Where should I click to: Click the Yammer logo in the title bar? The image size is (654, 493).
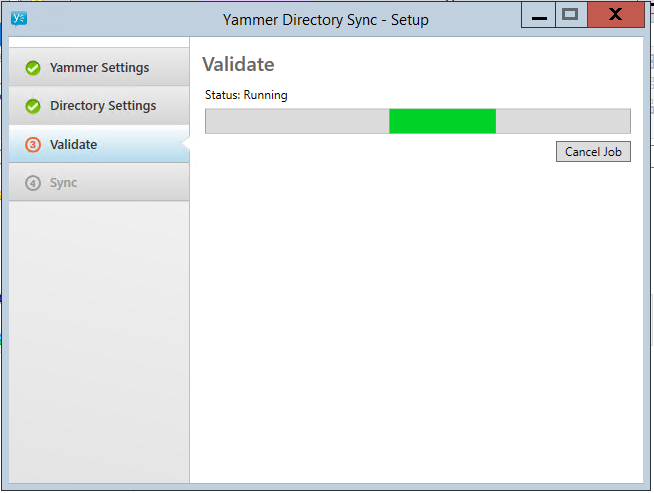pyautogui.click(x=19, y=17)
